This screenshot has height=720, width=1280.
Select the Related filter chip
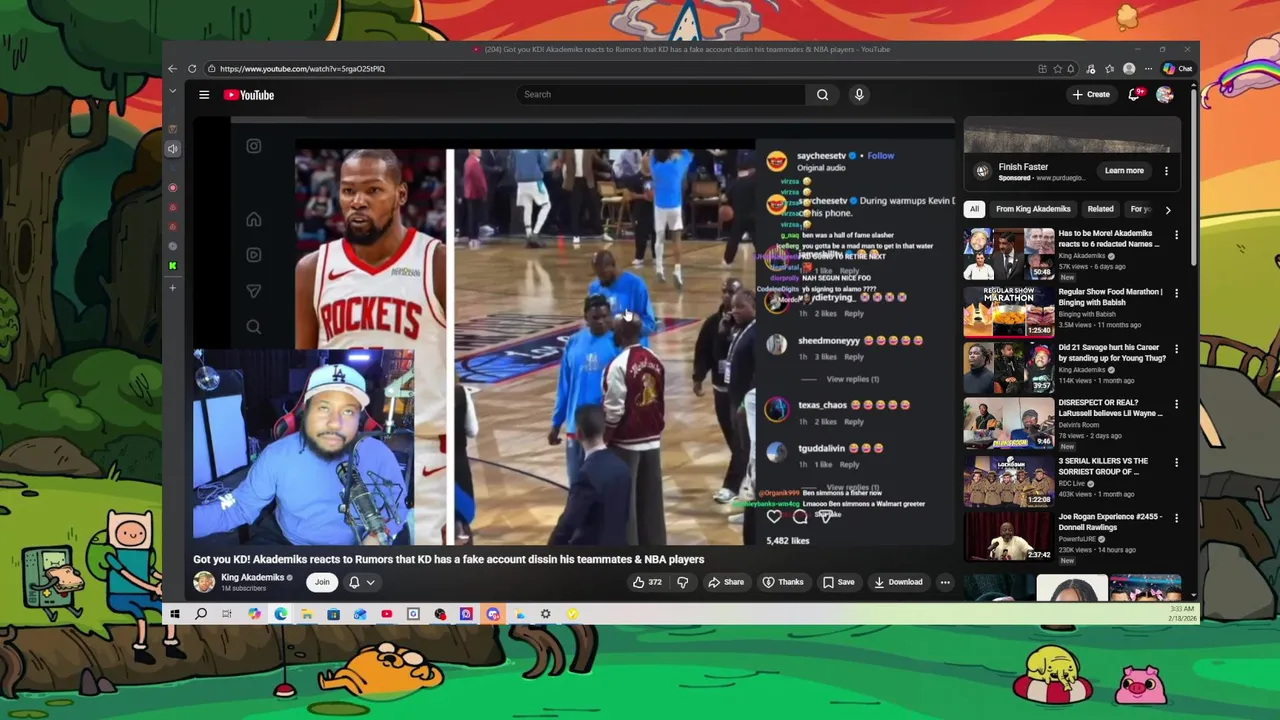1100,209
